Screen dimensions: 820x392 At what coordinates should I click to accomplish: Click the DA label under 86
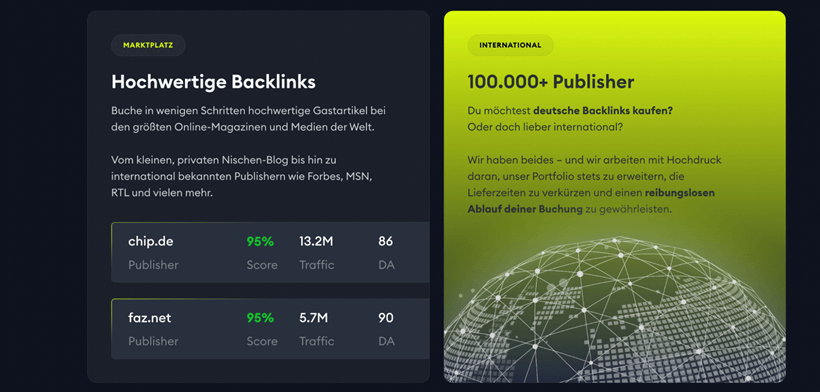[386, 265]
